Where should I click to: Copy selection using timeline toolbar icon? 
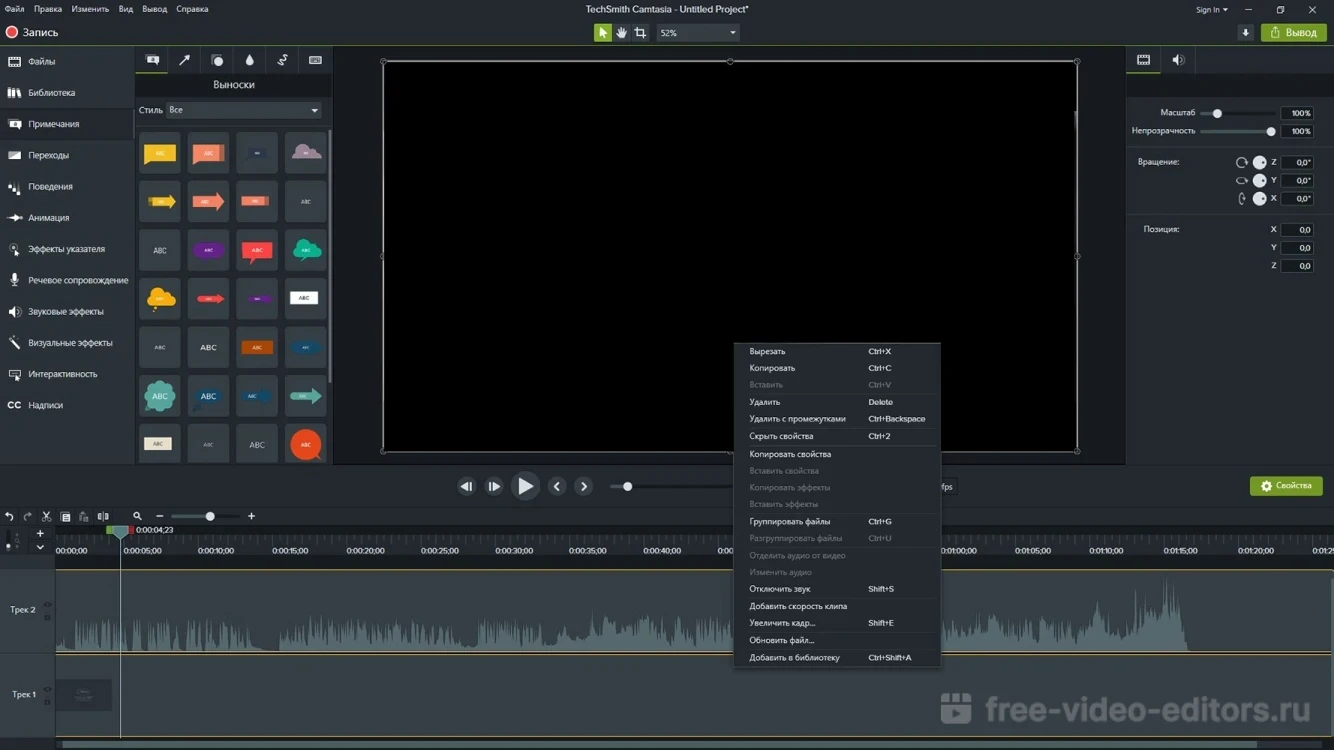click(x=66, y=517)
